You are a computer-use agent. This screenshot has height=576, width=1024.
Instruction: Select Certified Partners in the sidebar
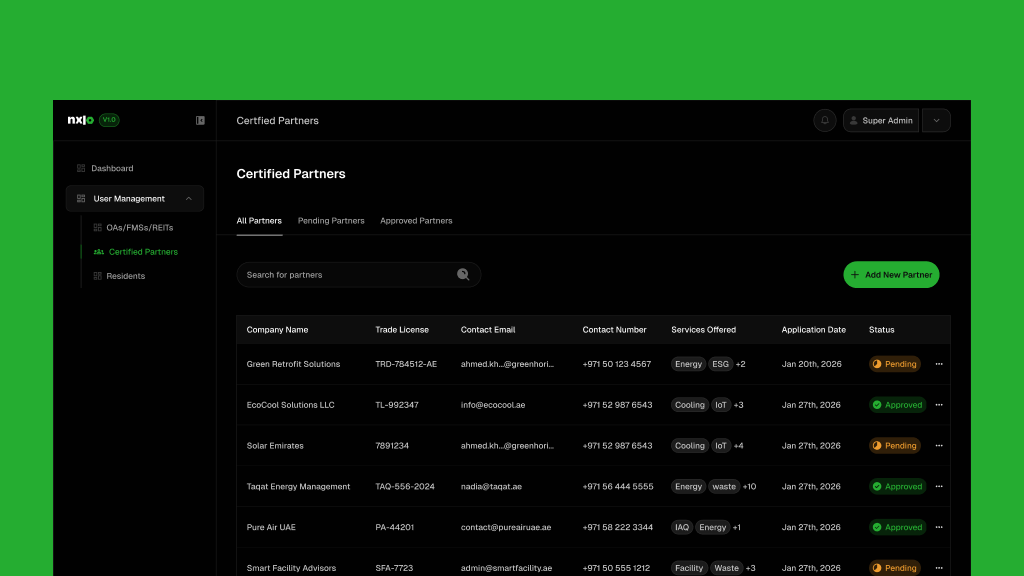coord(143,252)
